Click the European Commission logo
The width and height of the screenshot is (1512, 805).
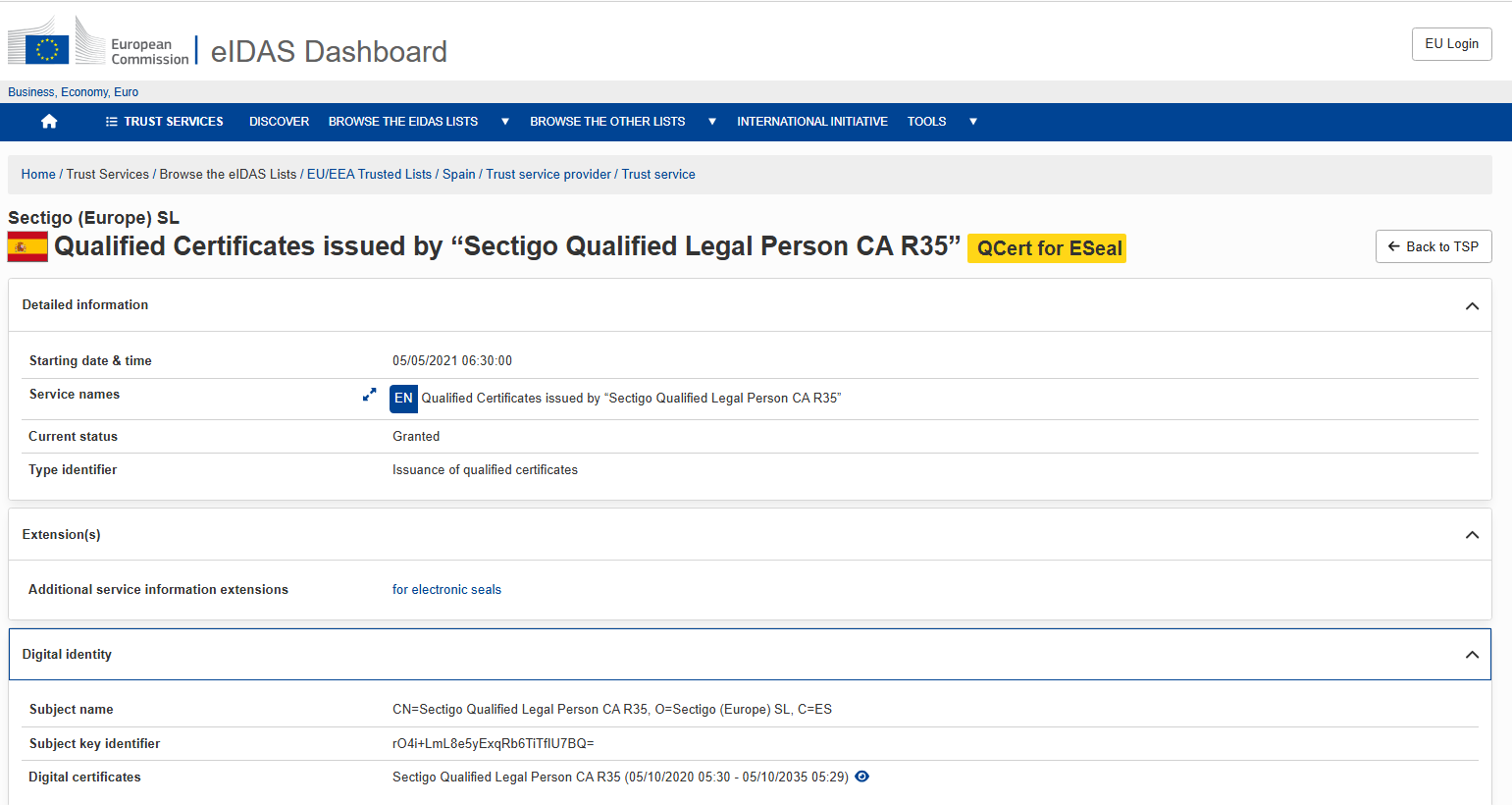pyautogui.click(x=98, y=42)
